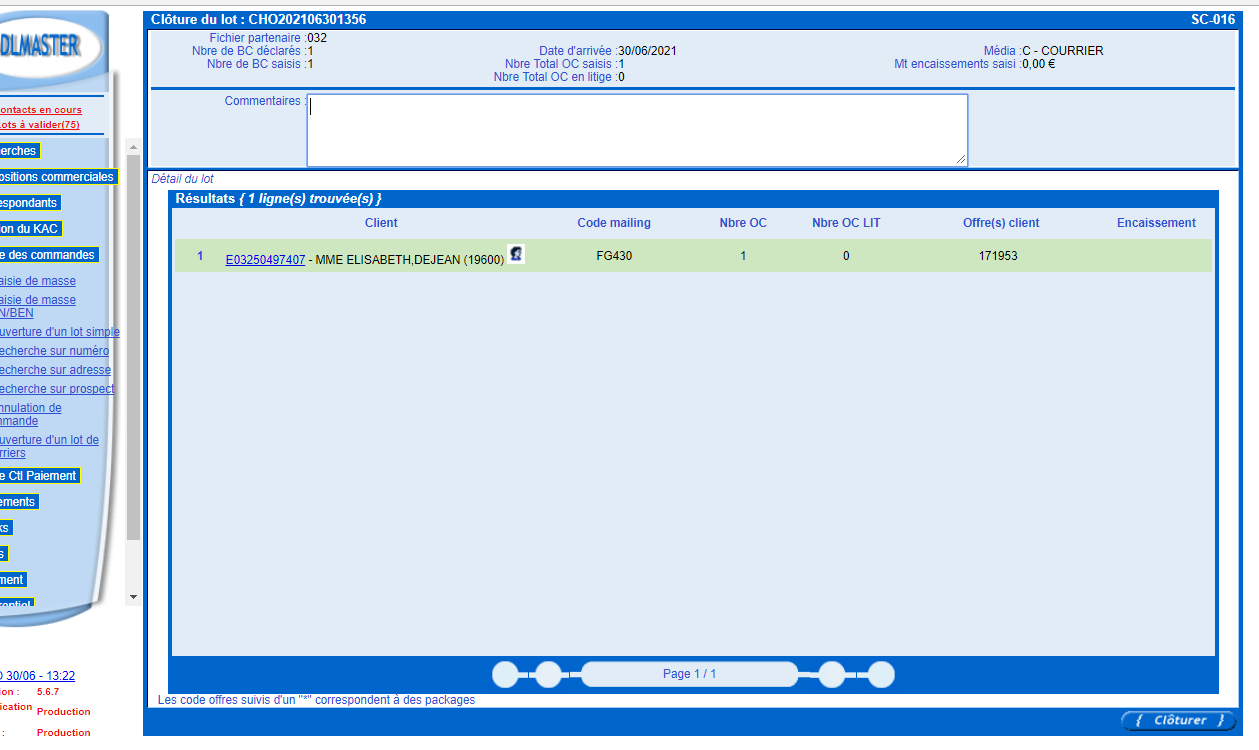Image resolution: width=1259 pixels, height=750 pixels.
Task: Go to next page pagination circle
Action: tap(831, 675)
